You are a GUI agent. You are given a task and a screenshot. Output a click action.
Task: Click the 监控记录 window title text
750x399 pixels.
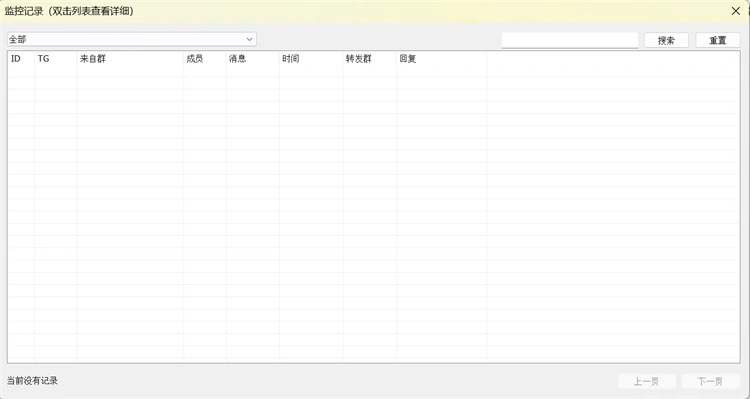[69, 11]
